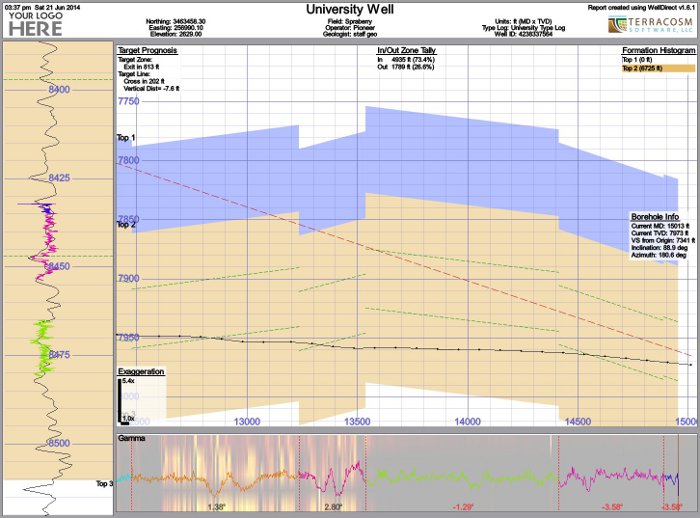
Task: Click the 8400 depth label on type log
Action: pos(59,89)
